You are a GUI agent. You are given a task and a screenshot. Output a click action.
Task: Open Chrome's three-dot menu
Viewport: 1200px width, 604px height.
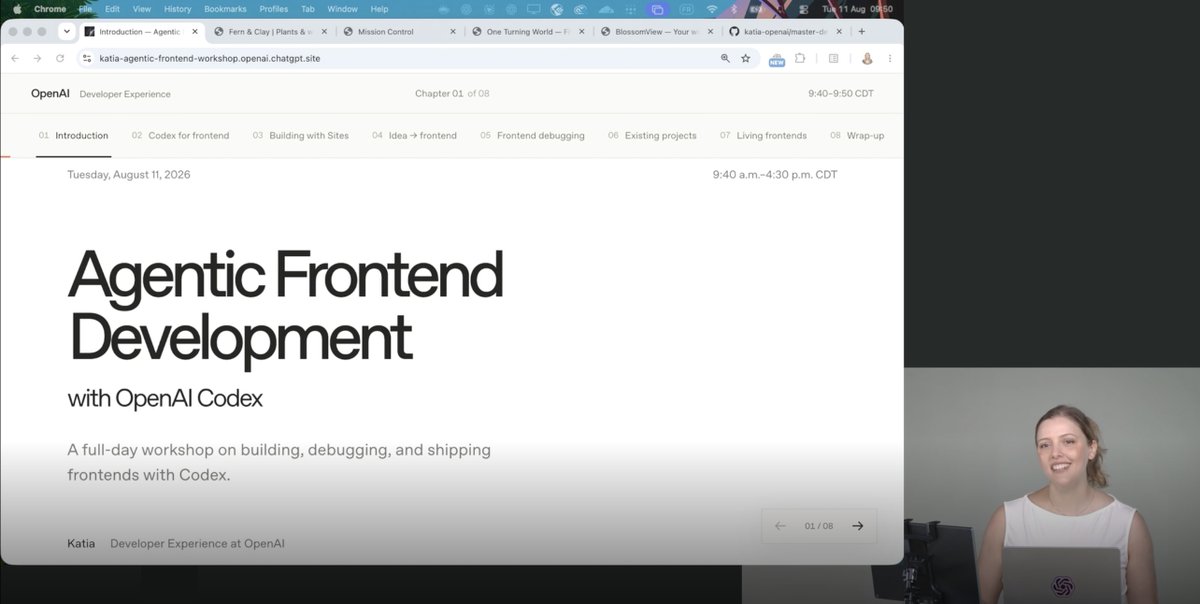(890, 59)
